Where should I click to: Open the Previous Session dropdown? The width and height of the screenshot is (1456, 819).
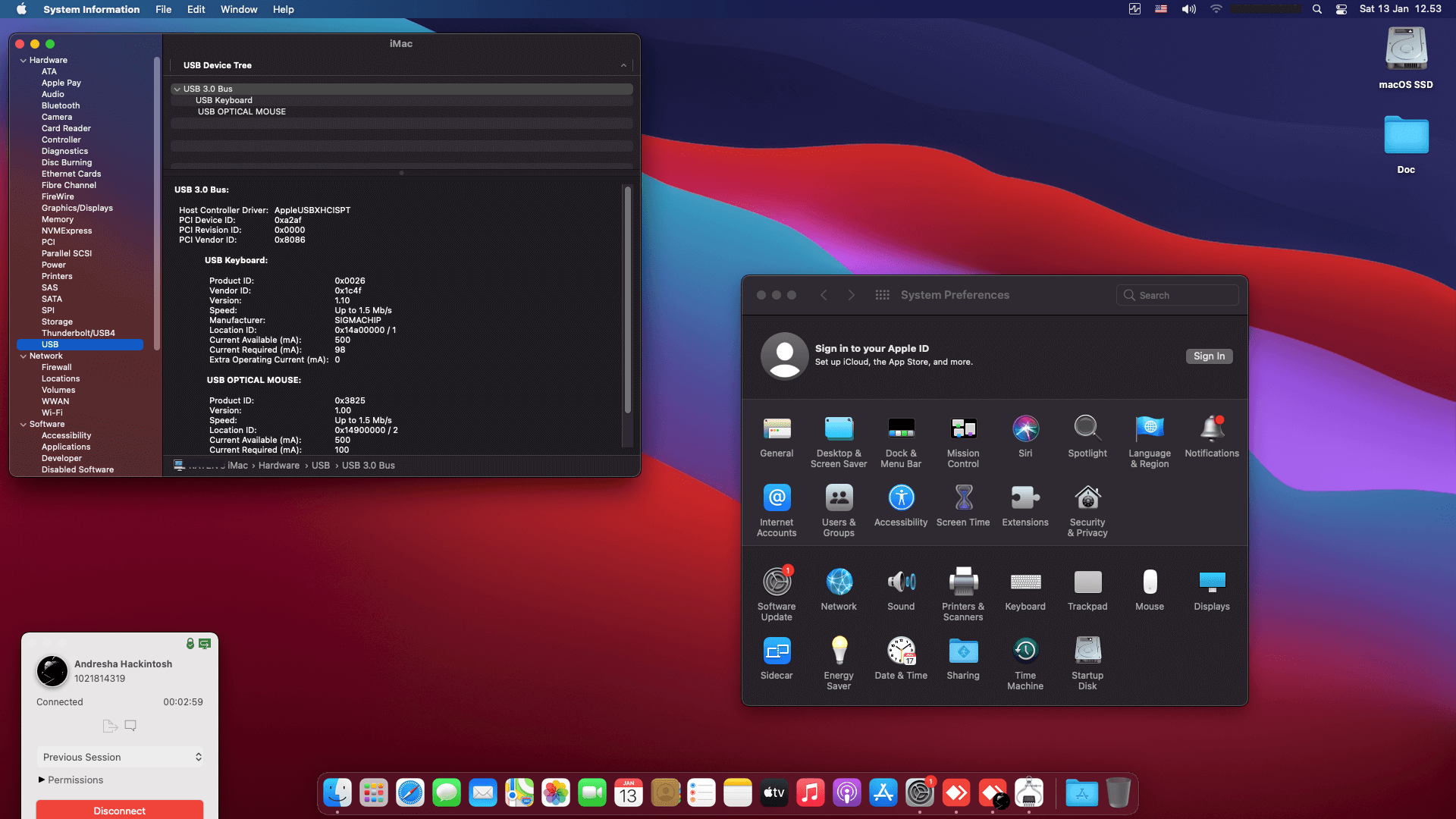click(x=120, y=757)
